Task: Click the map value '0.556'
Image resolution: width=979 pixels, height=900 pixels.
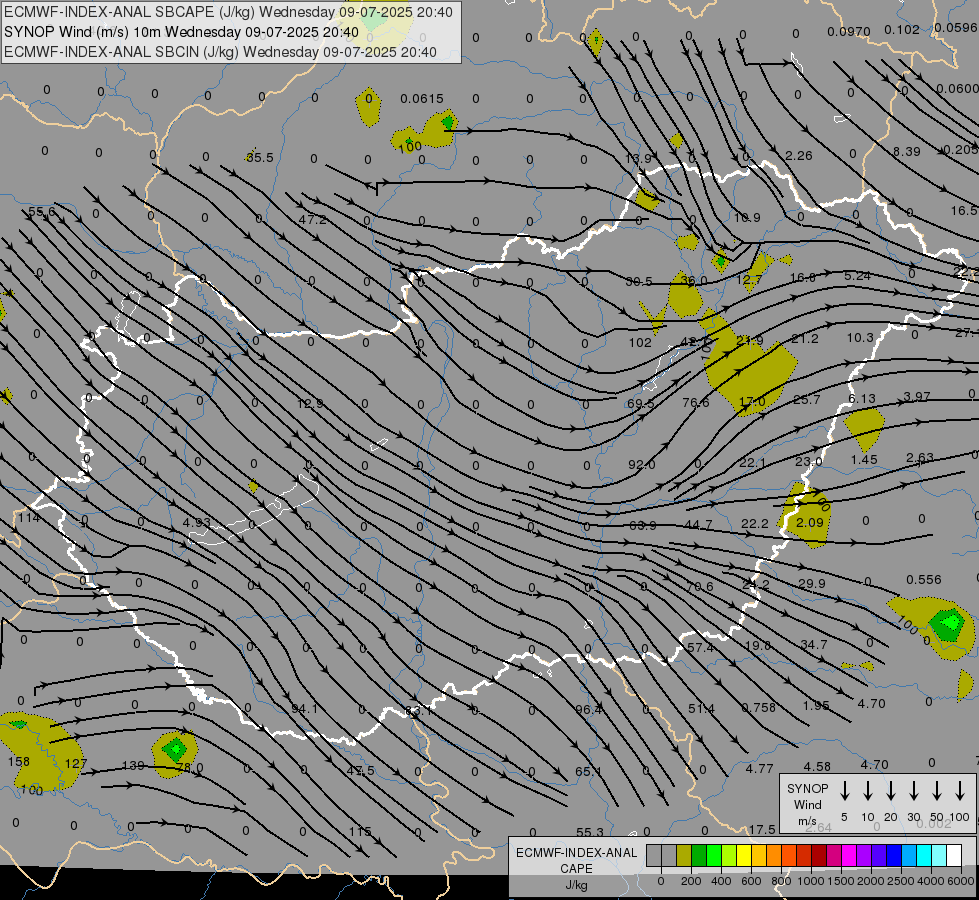Action: pos(923,580)
